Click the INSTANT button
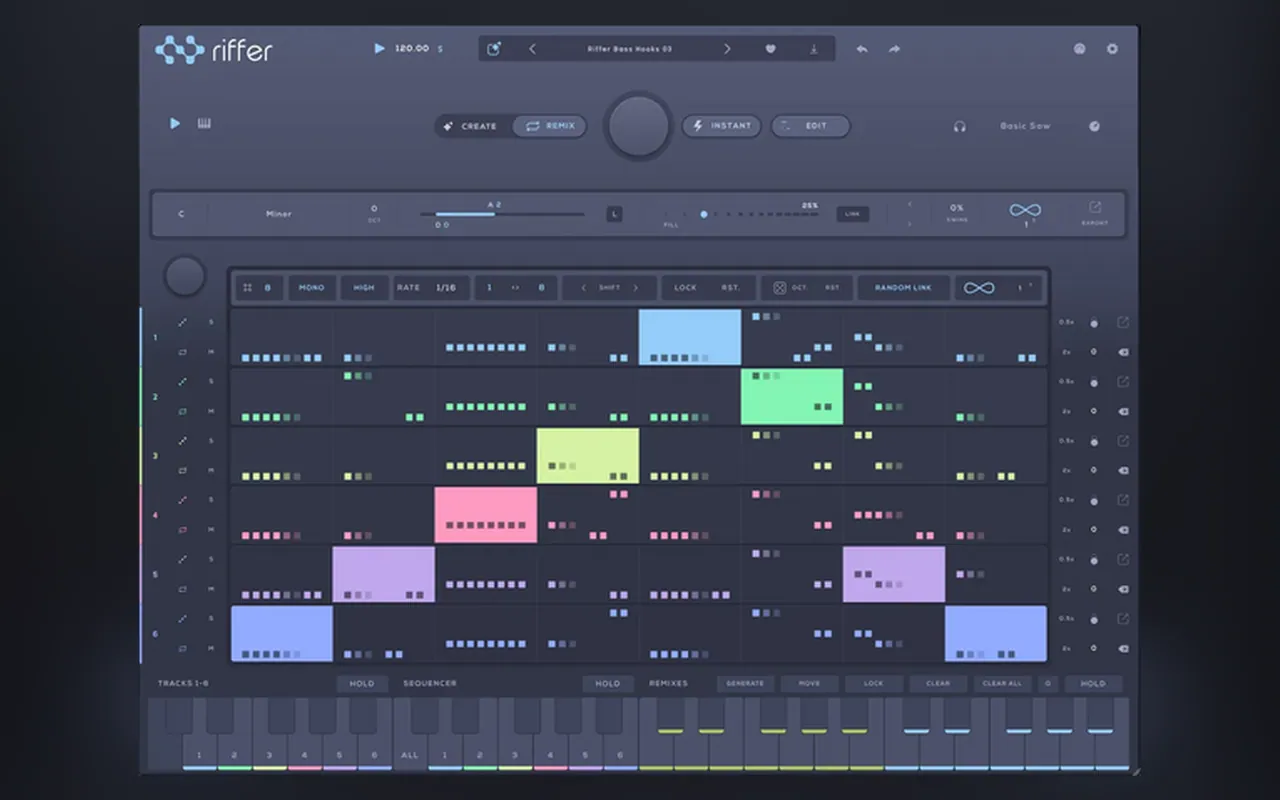 pyautogui.click(x=722, y=126)
